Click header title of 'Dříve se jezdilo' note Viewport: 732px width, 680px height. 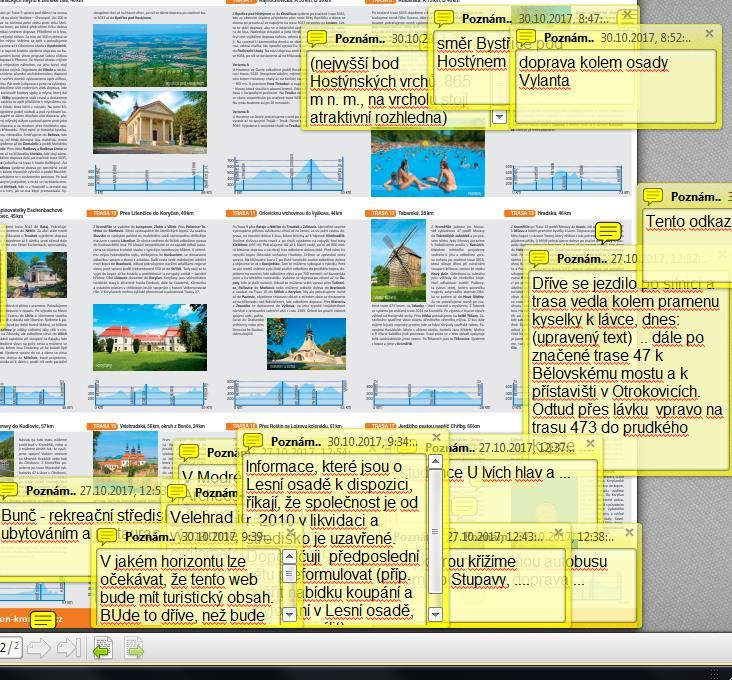[x=582, y=259]
